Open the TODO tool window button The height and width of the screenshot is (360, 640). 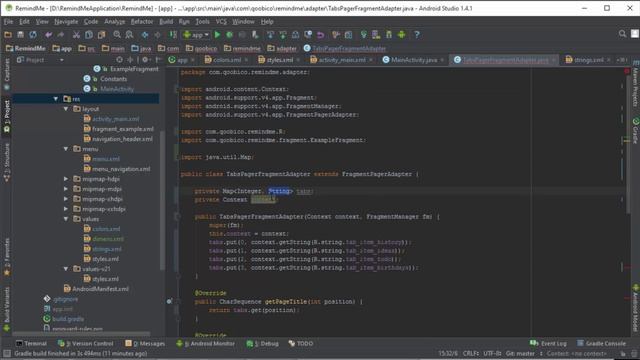[301, 344]
